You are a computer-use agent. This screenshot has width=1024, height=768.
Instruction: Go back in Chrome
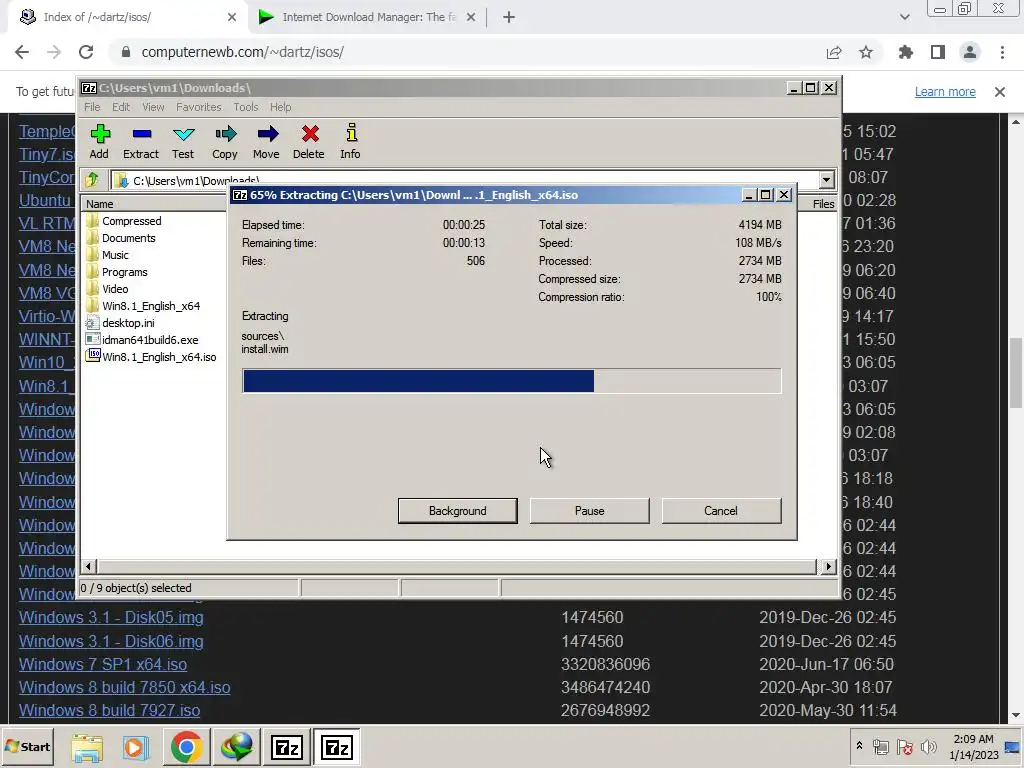coord(22,52)
